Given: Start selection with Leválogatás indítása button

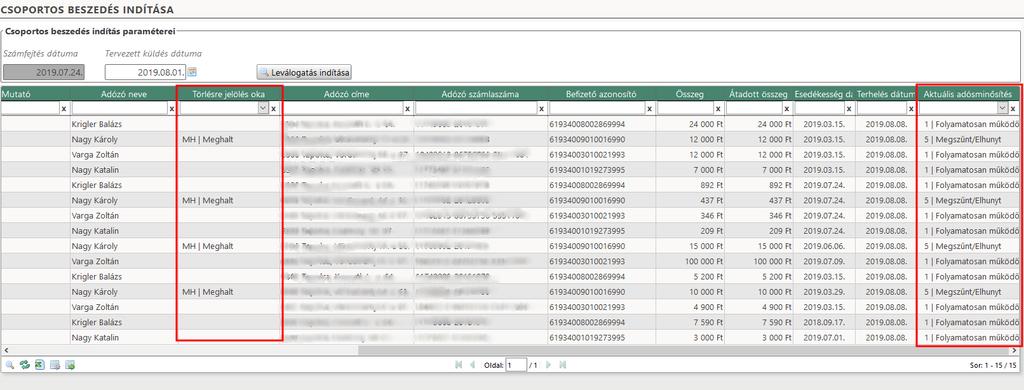Looking at the screenshot, I should point(304,72).
